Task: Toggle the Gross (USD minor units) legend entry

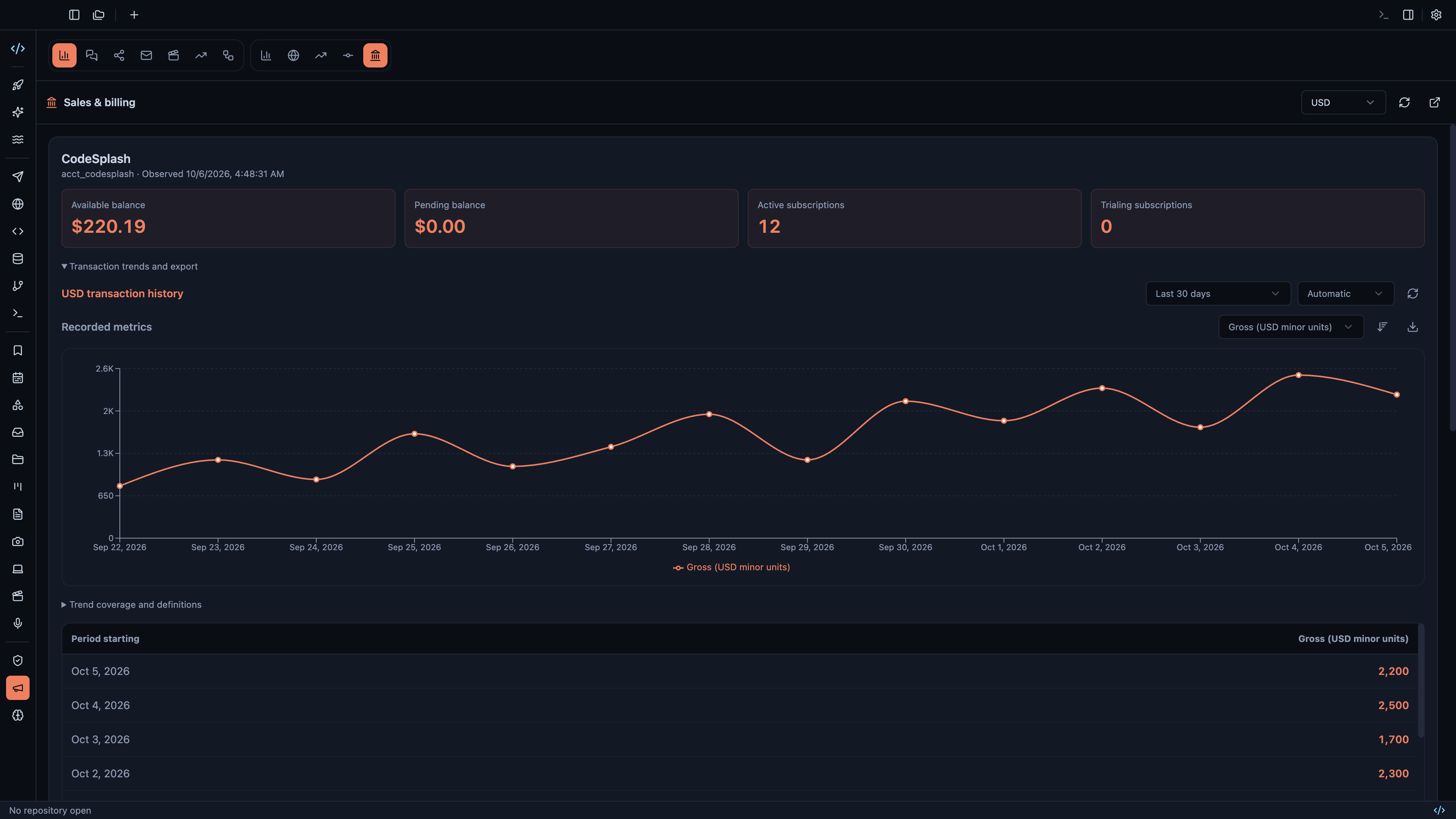Action: tap(731, 567)
